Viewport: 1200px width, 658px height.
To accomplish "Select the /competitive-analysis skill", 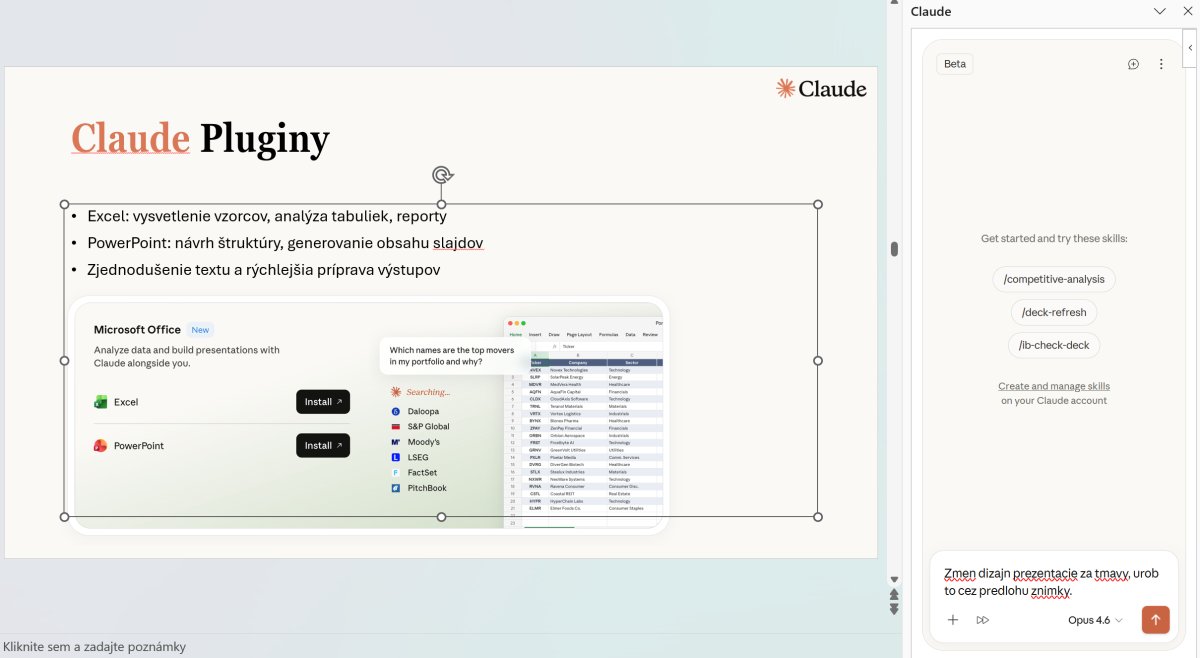I will 1054,279.
